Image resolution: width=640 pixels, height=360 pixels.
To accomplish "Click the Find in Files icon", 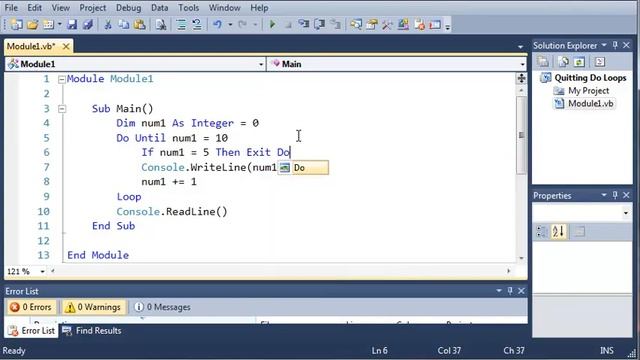I will point(161,25).
